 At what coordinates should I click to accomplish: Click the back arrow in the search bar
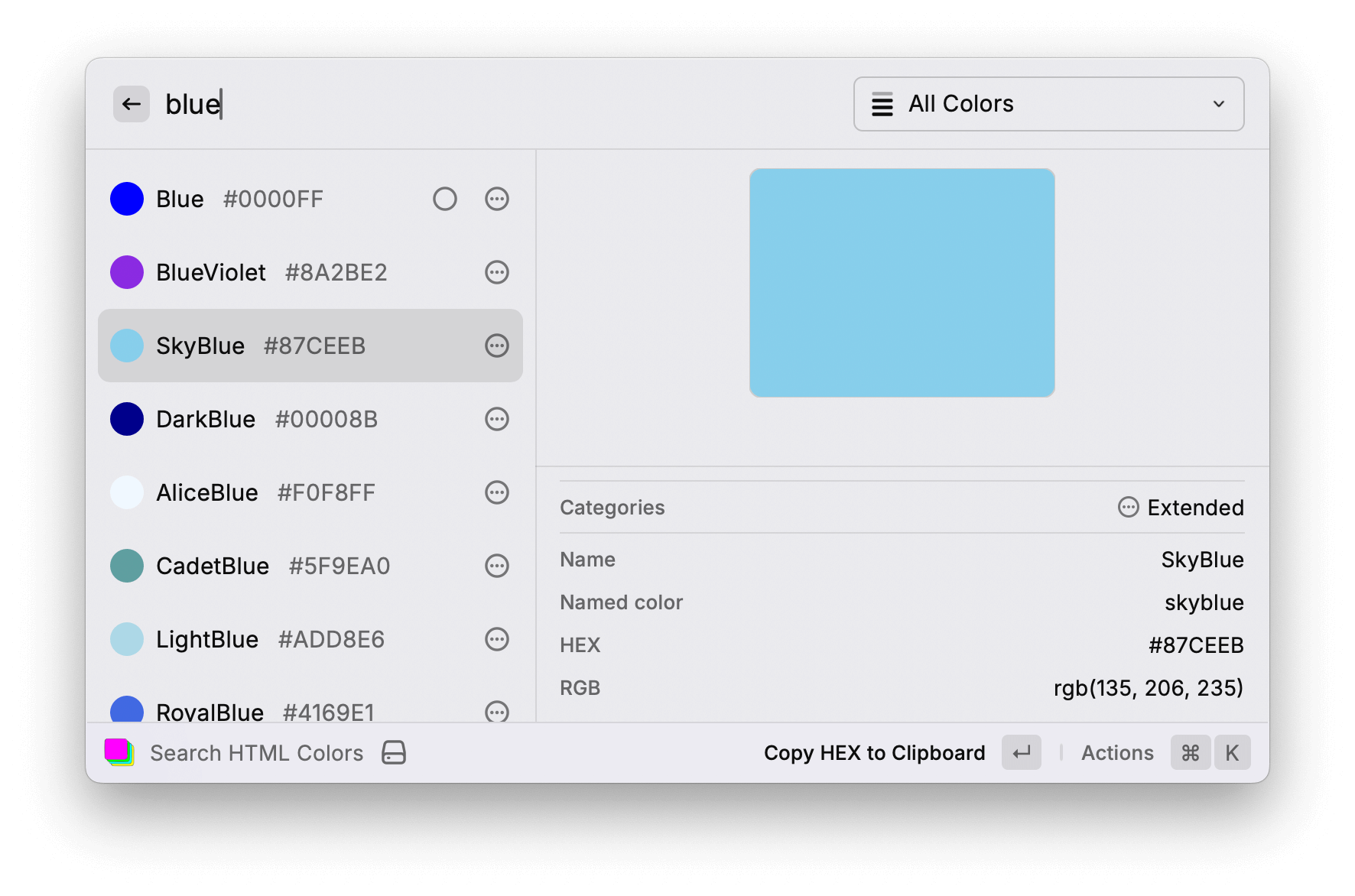point(131,104)
